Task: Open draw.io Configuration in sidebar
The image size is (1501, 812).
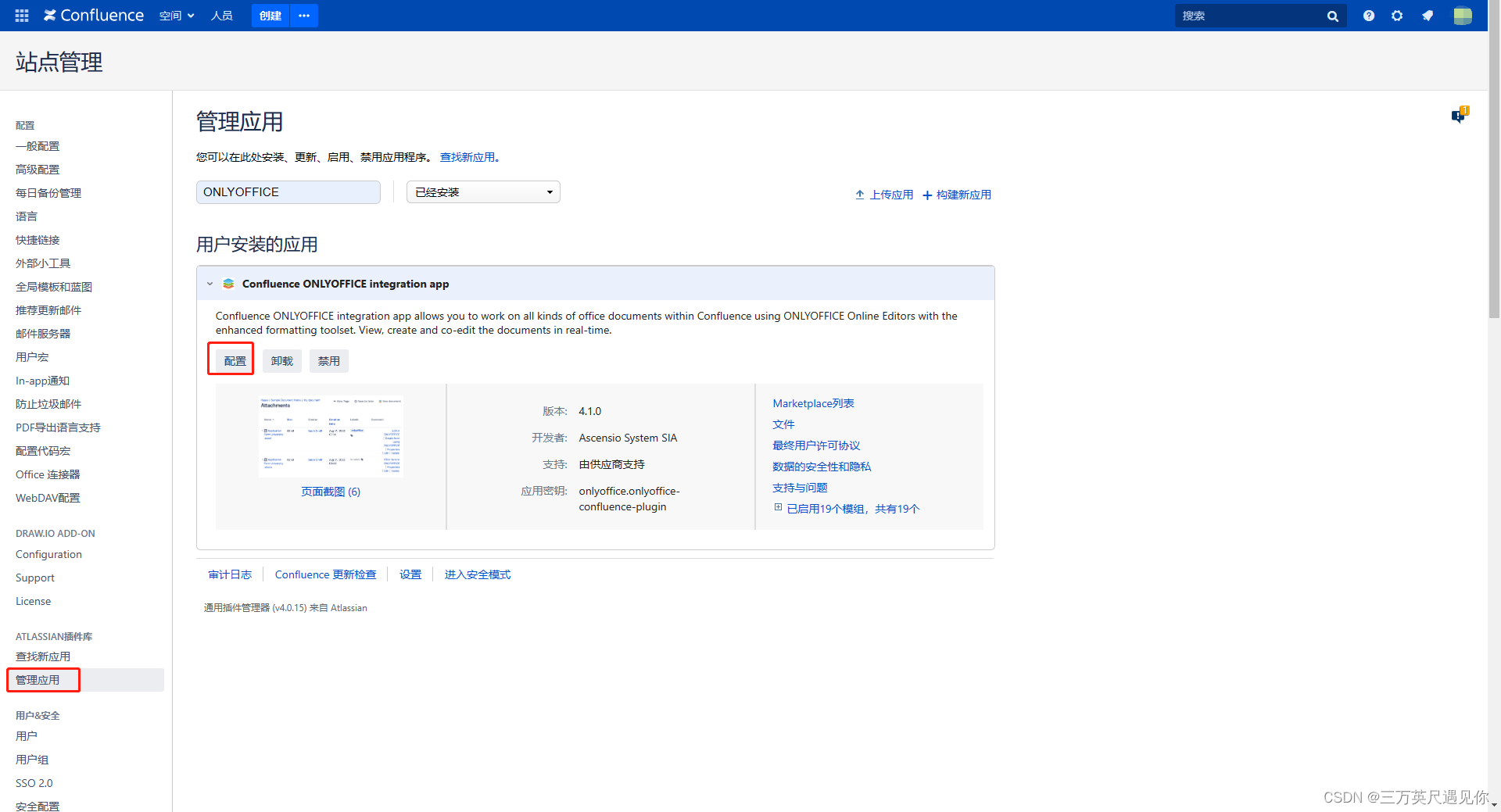Action: pyautogui.click(x=48, y=554)
